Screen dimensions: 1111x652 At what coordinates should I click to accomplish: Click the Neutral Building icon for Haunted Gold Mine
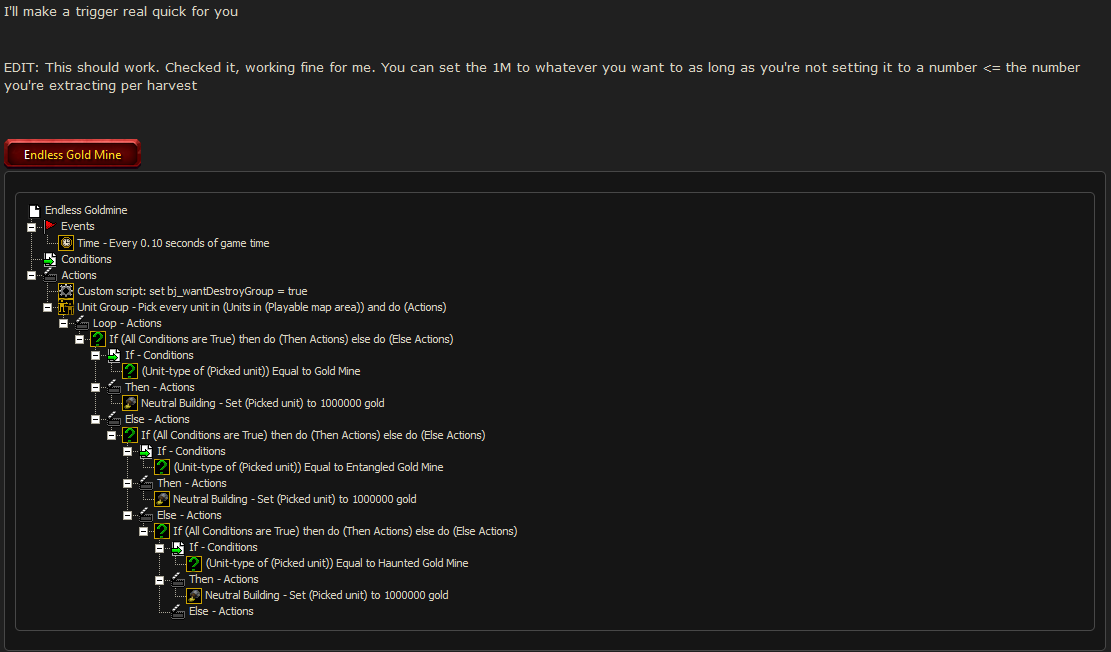[193, 595]
